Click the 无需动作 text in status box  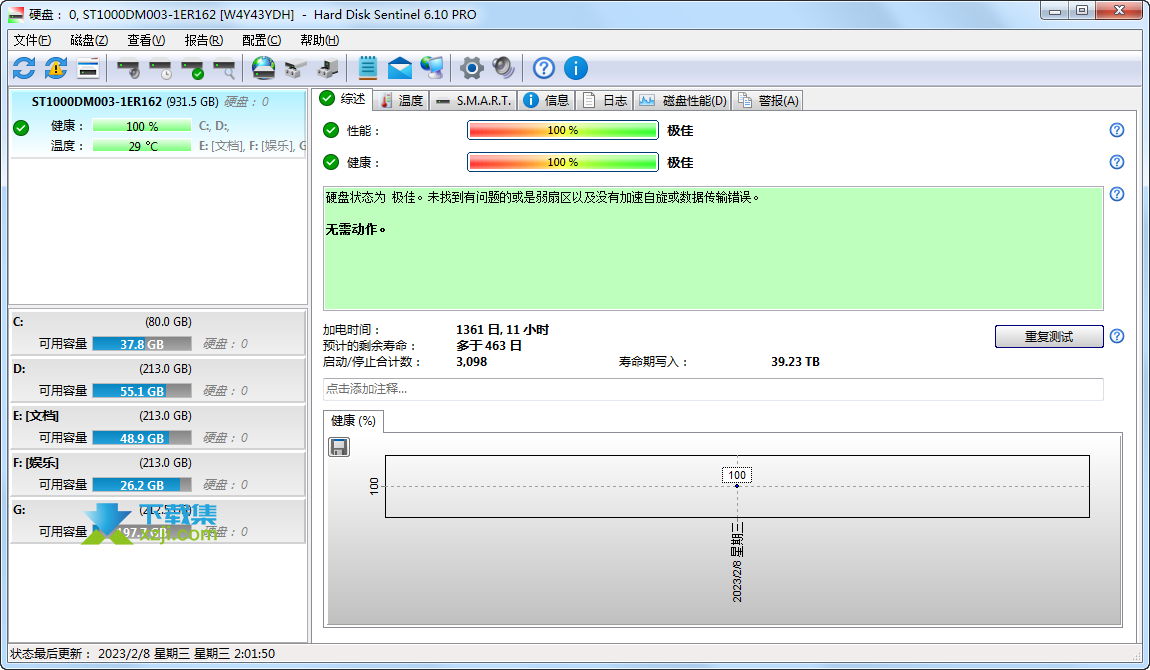[x=355, y=229]
